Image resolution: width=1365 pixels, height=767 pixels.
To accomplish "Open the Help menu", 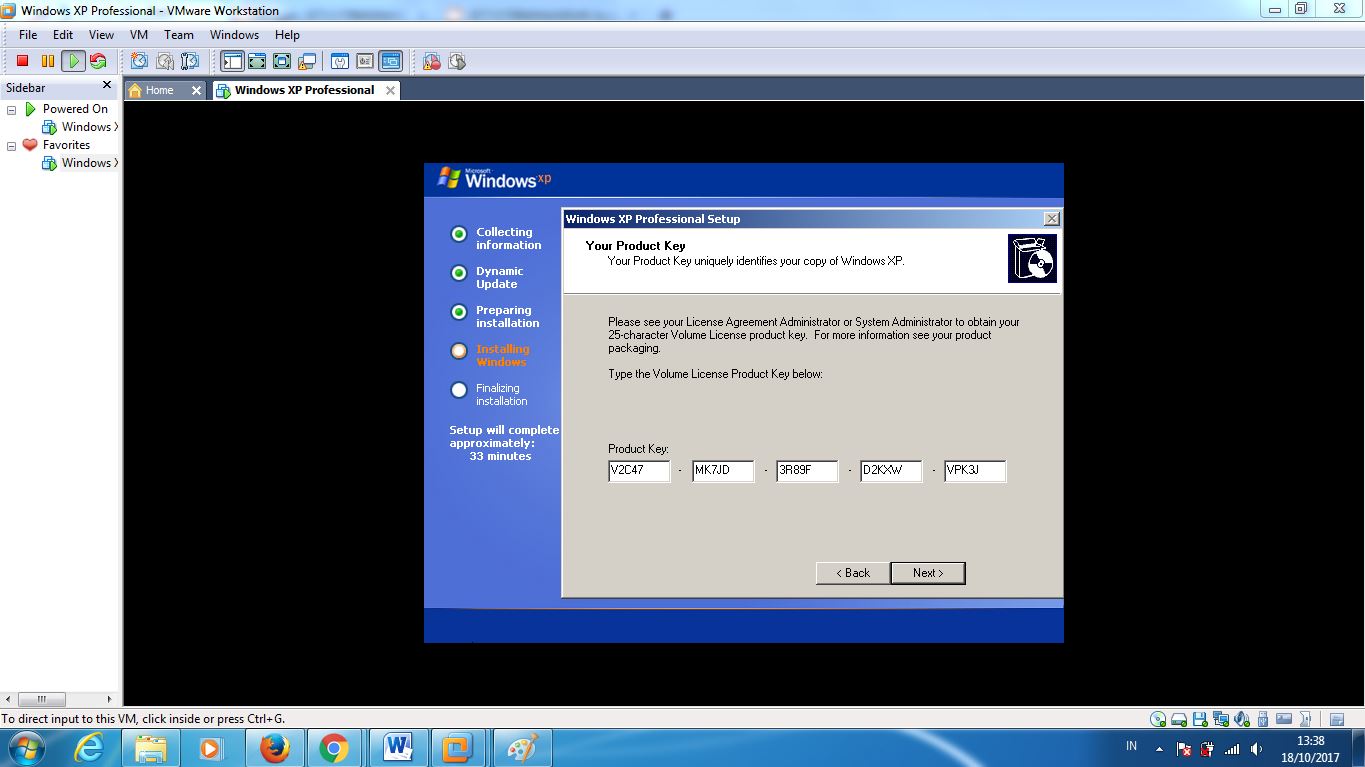I will click(x=287, y=35).
